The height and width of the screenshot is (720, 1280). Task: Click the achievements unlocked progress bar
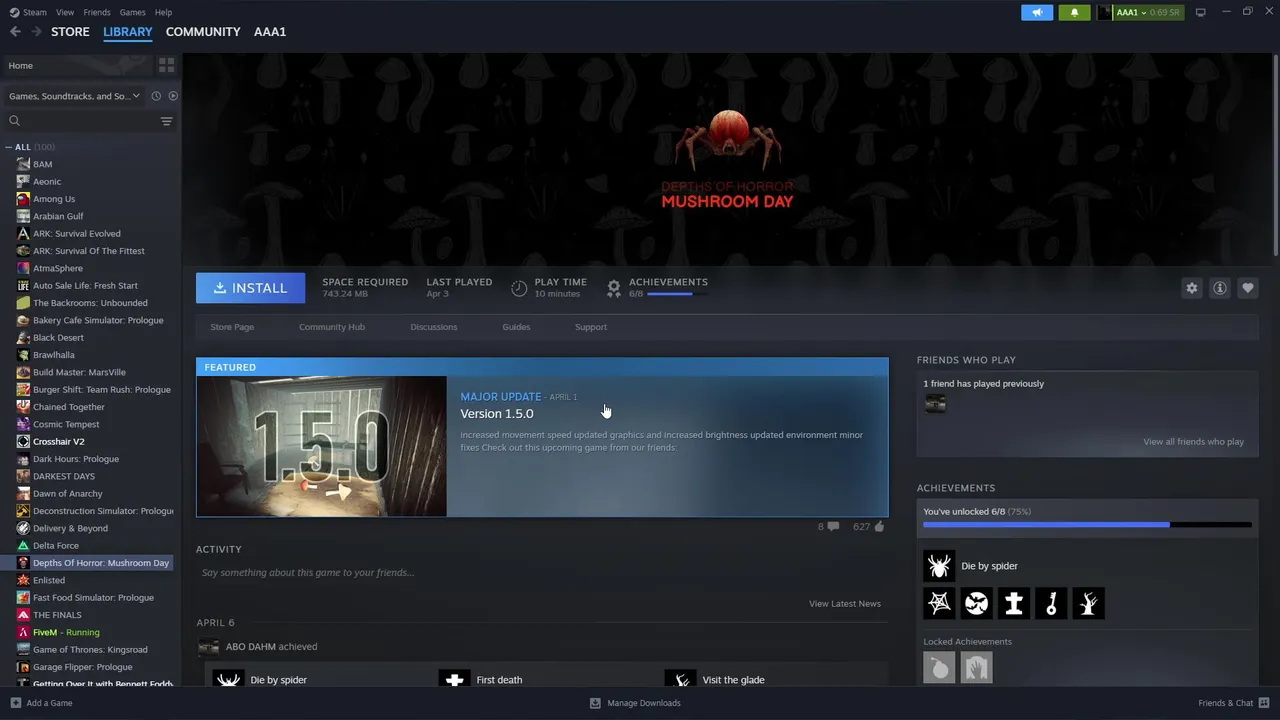click(1087, 524)
